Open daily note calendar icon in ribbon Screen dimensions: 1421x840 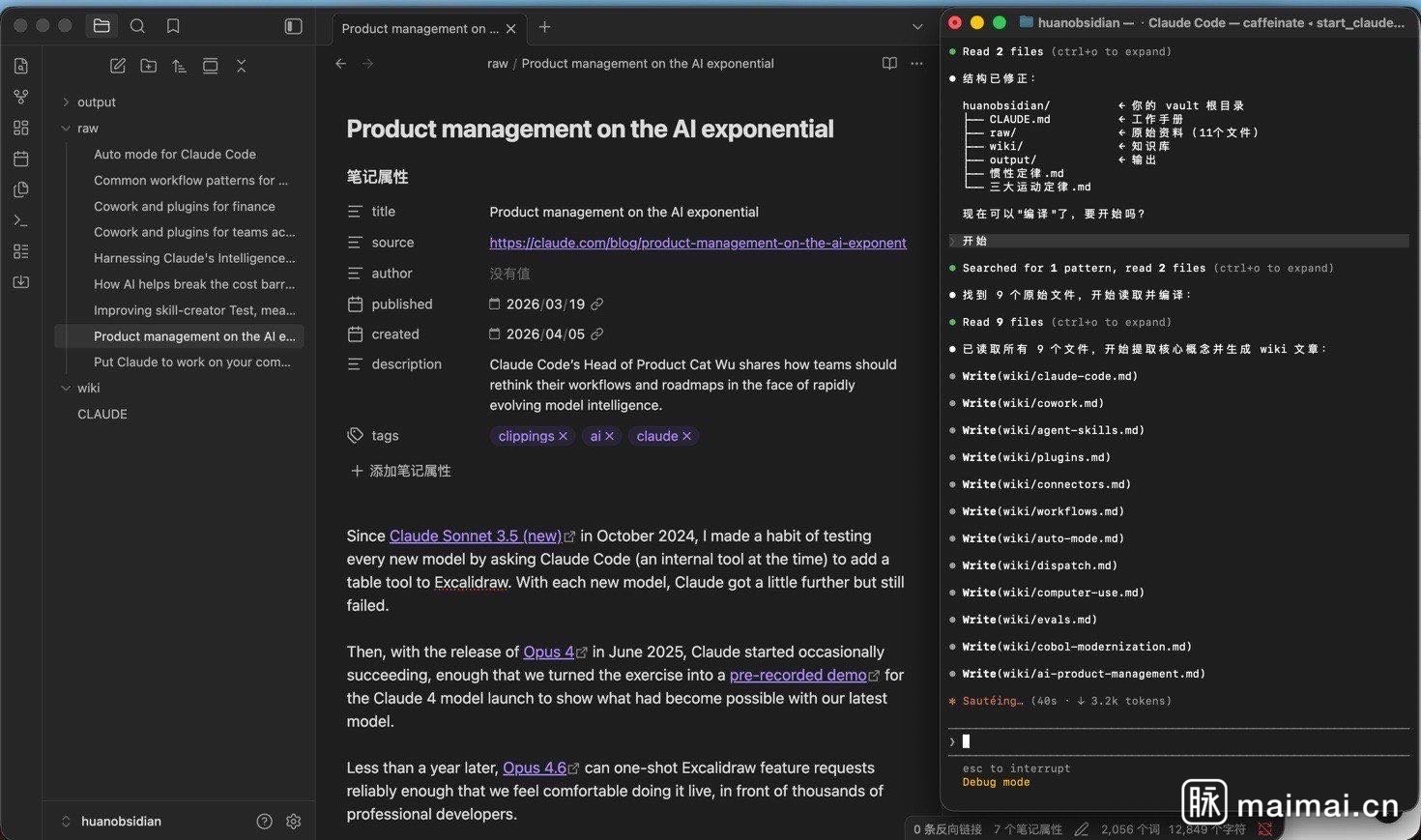click(x=21, y=159)
